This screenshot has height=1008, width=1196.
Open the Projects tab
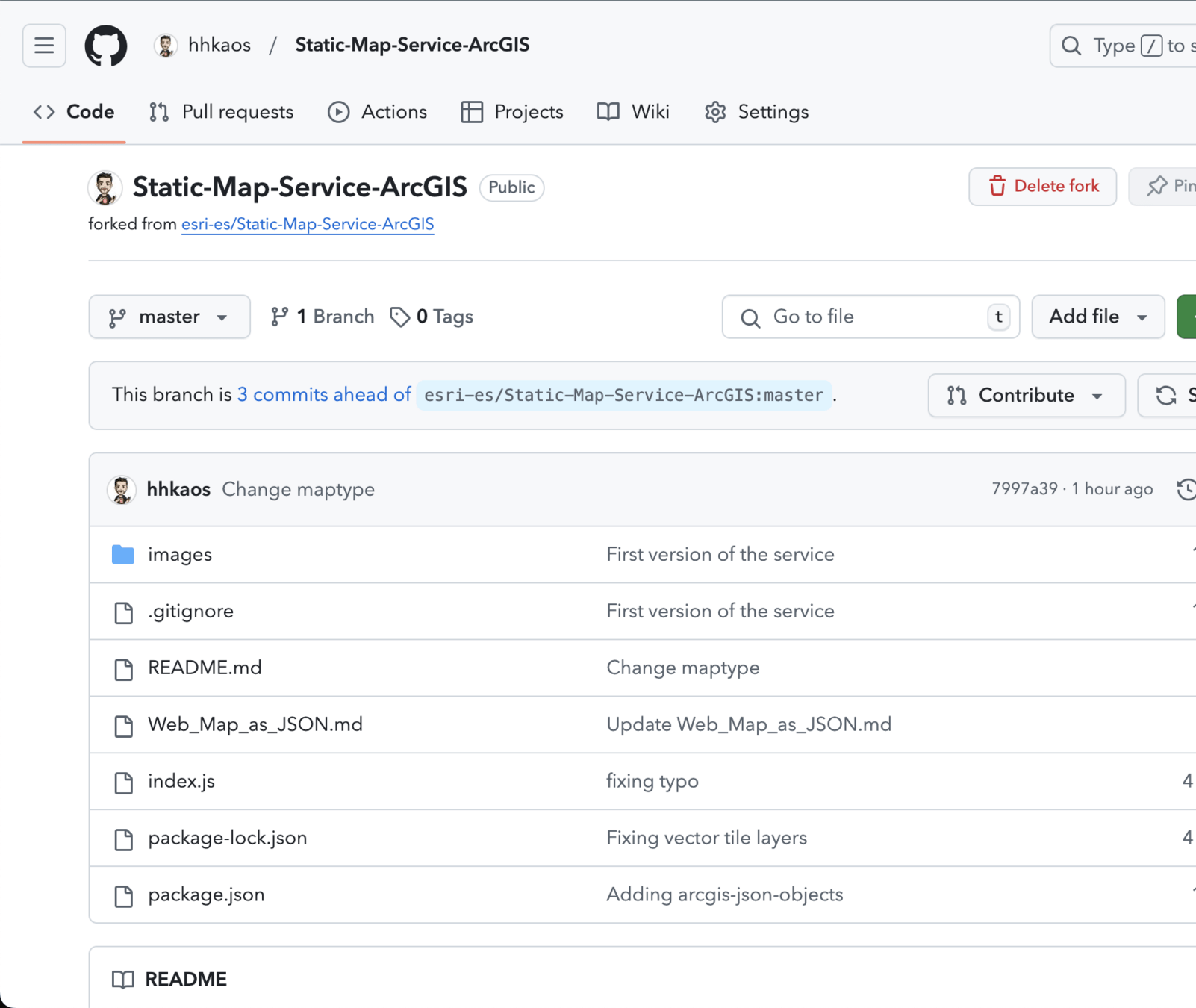[513, 112]
